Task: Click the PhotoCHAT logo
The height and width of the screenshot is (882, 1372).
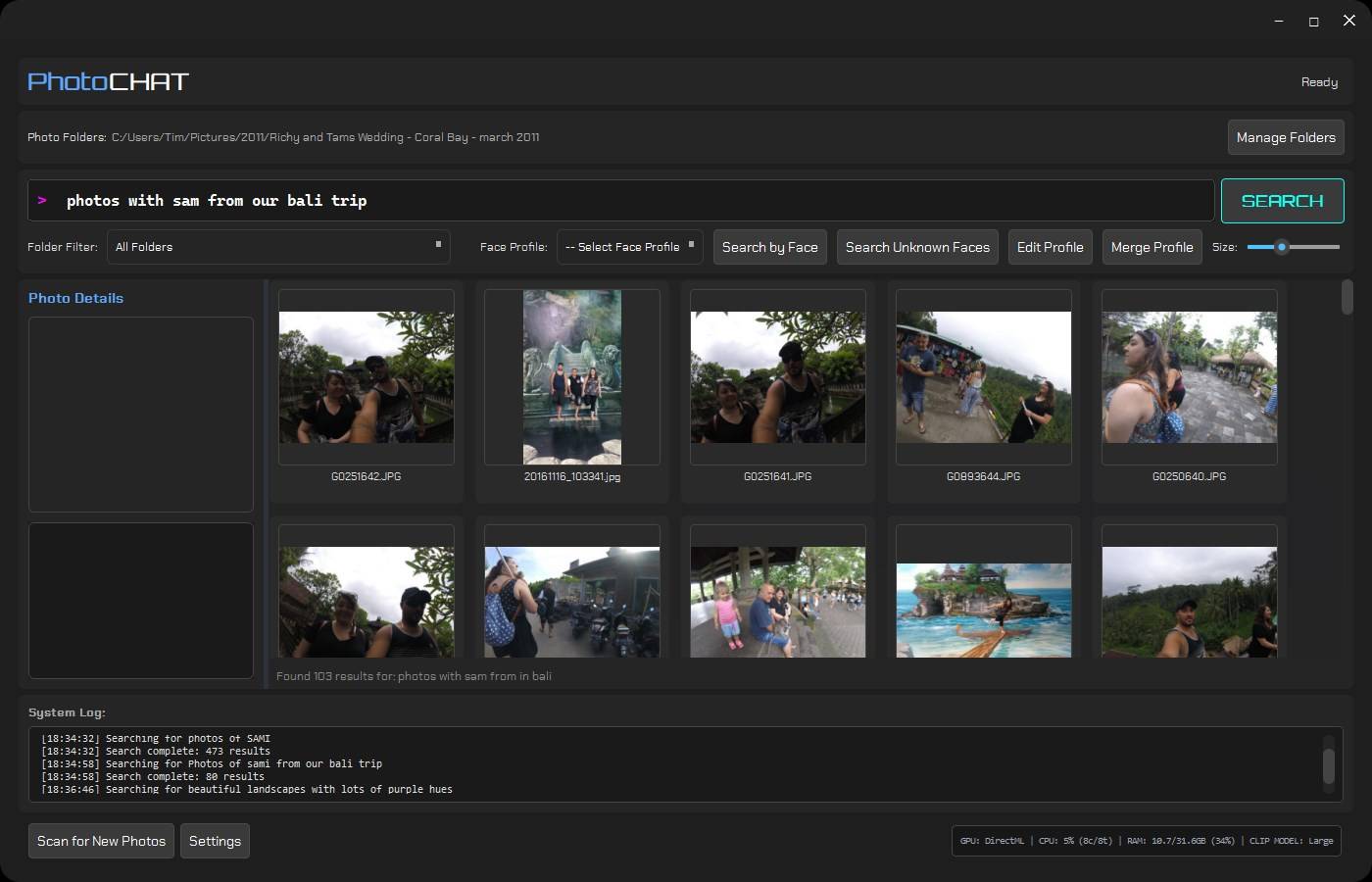Action: [x=108, y=81]
